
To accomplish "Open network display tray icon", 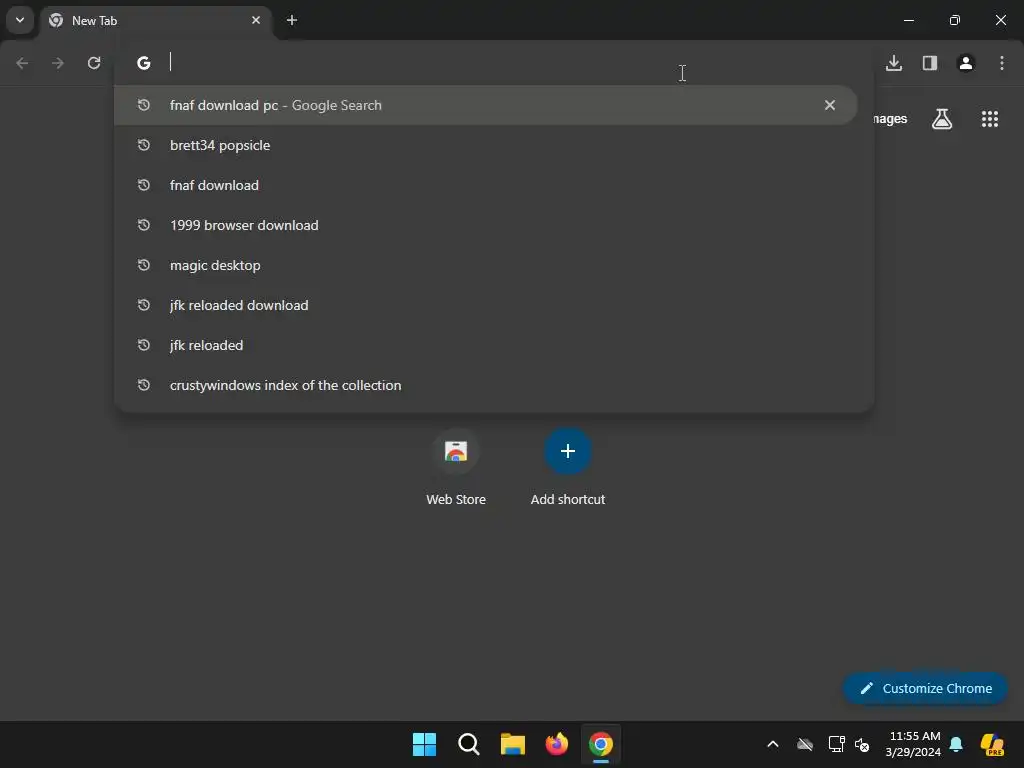I will (x=836, y=744).
